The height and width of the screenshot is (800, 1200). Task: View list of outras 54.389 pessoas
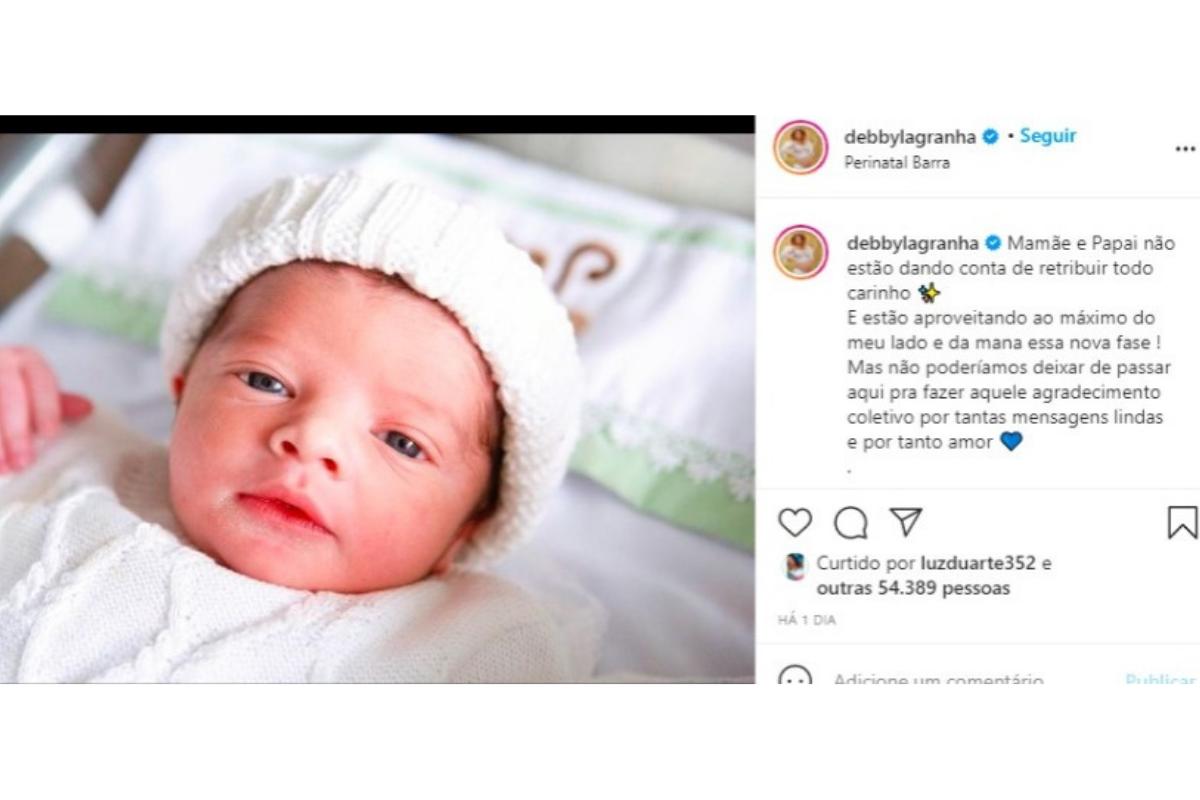pos(913,588)
